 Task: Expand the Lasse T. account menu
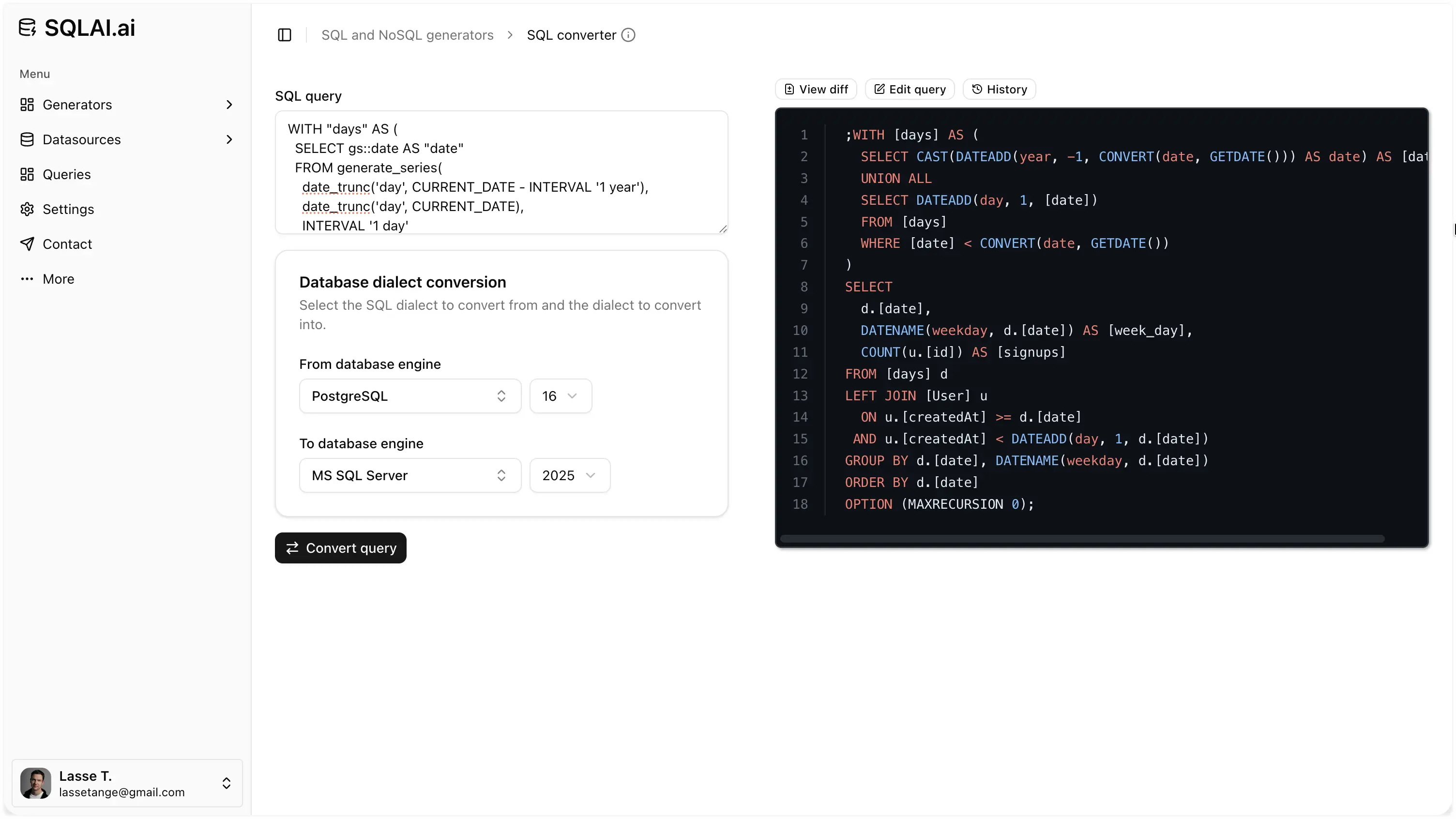point(226,783)
